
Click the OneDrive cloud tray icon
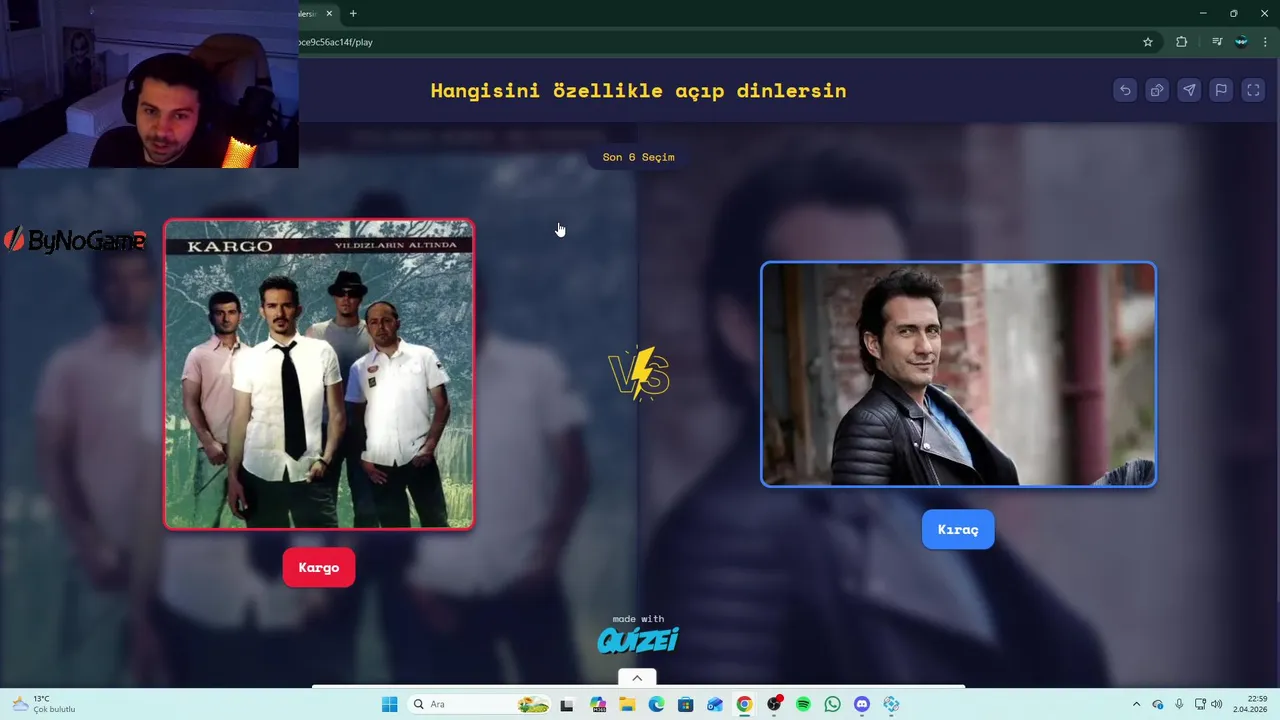point(1158,704)
